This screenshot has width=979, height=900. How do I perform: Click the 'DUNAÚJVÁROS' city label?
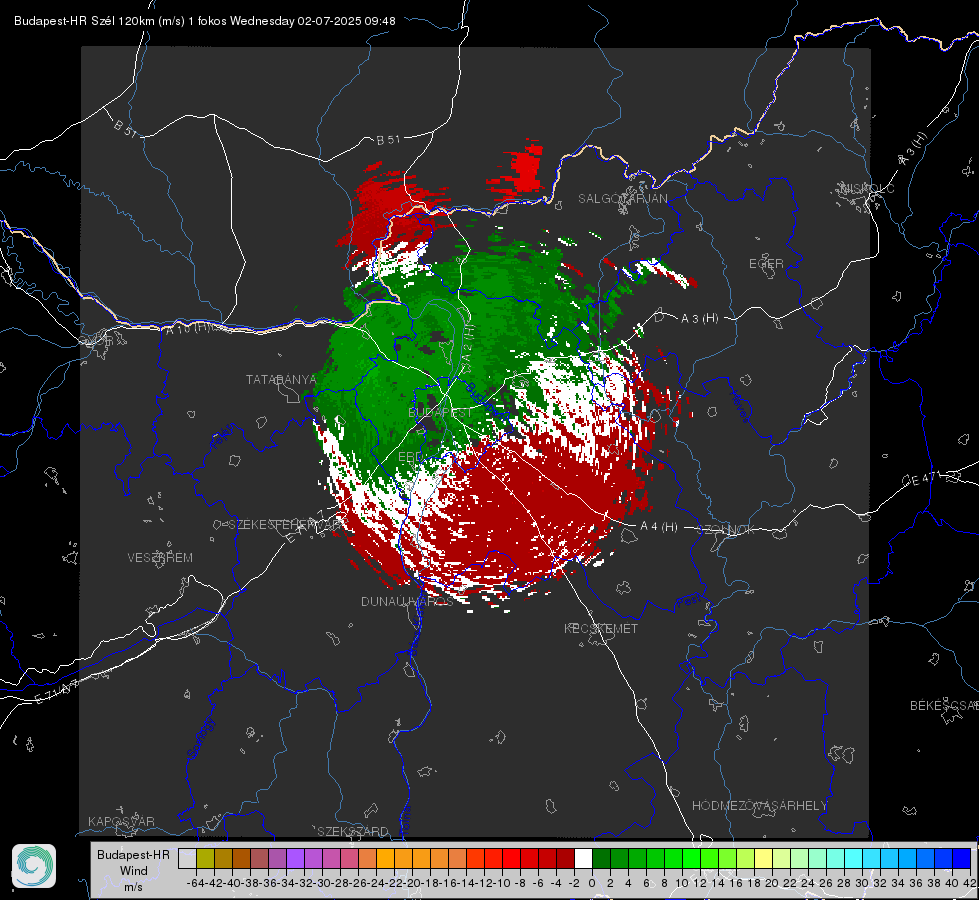[x=407, y=601]
